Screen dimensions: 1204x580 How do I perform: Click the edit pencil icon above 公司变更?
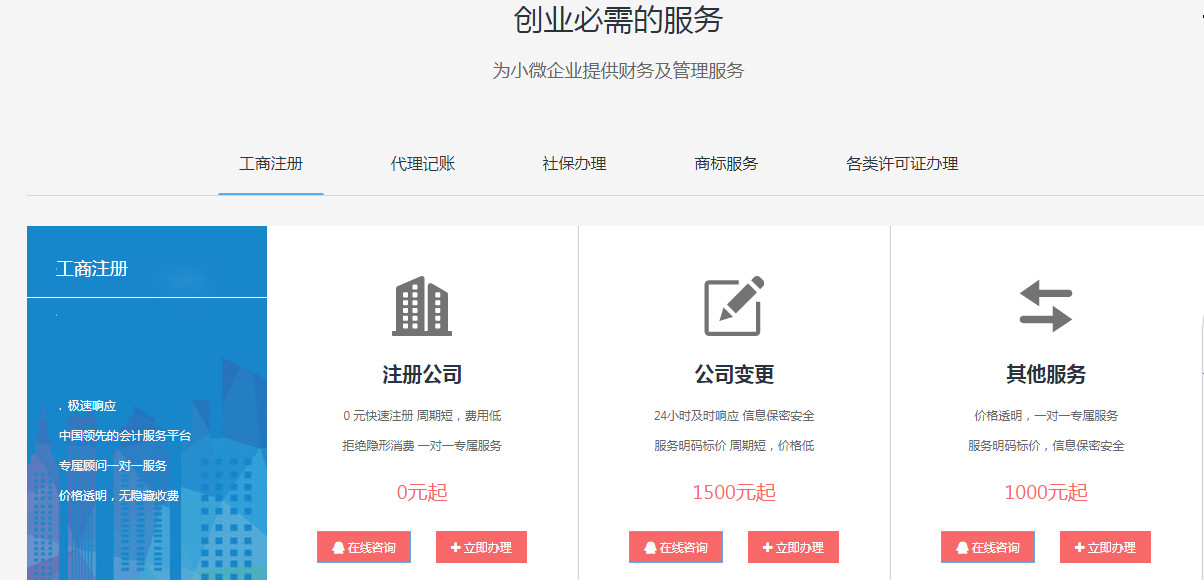tap(734, 305)
